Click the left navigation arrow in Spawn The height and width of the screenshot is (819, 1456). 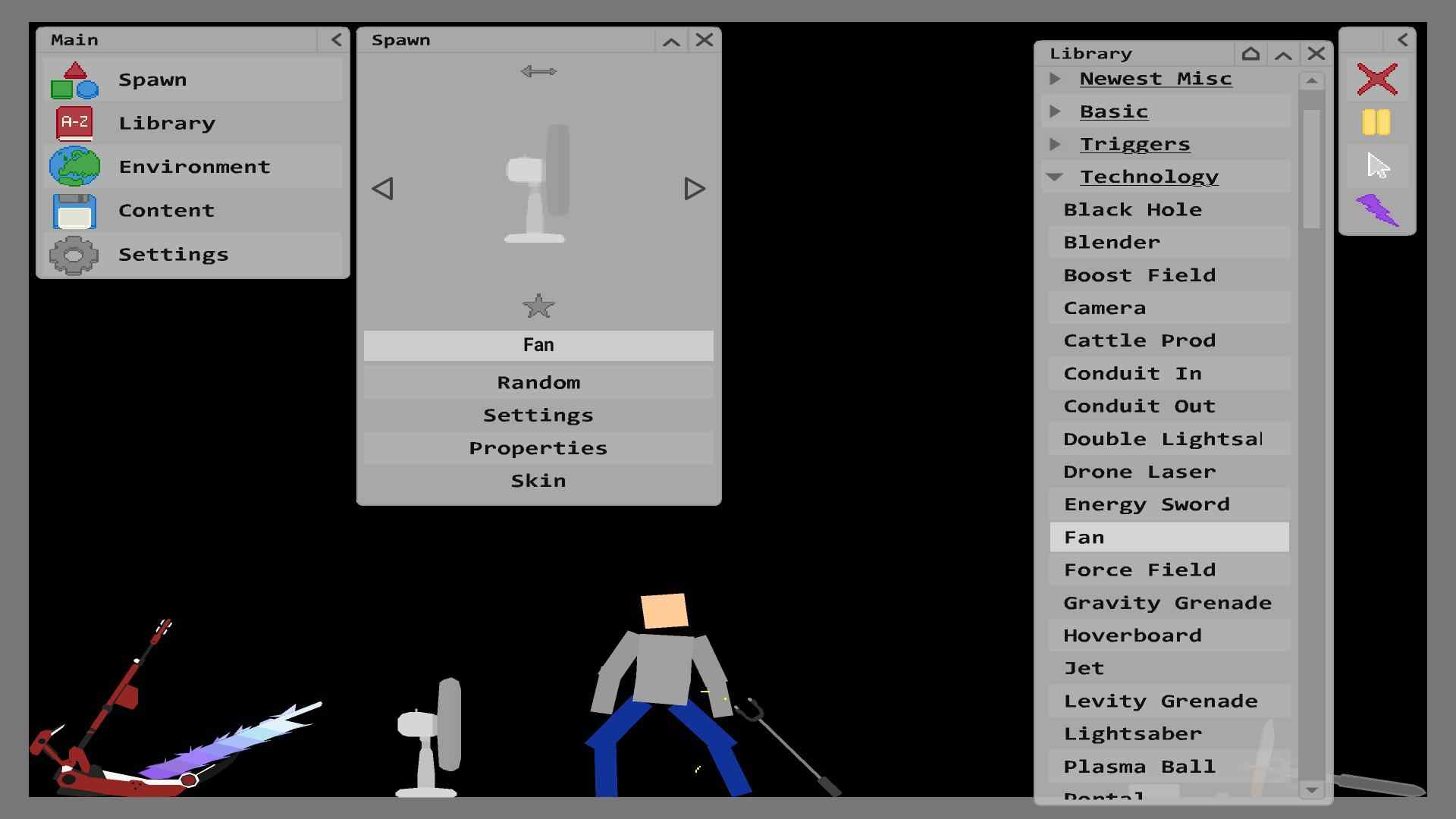[383, 189]
